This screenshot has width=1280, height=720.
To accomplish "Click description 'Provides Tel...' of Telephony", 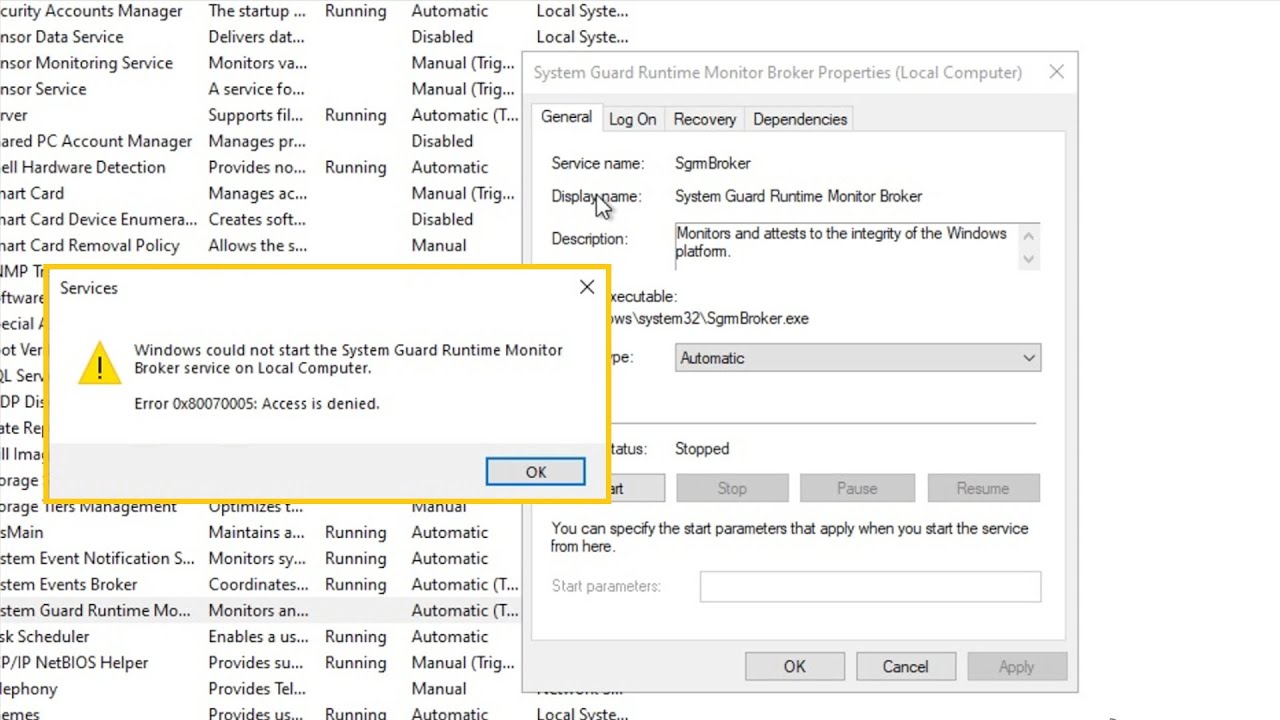I will point(258,688).
